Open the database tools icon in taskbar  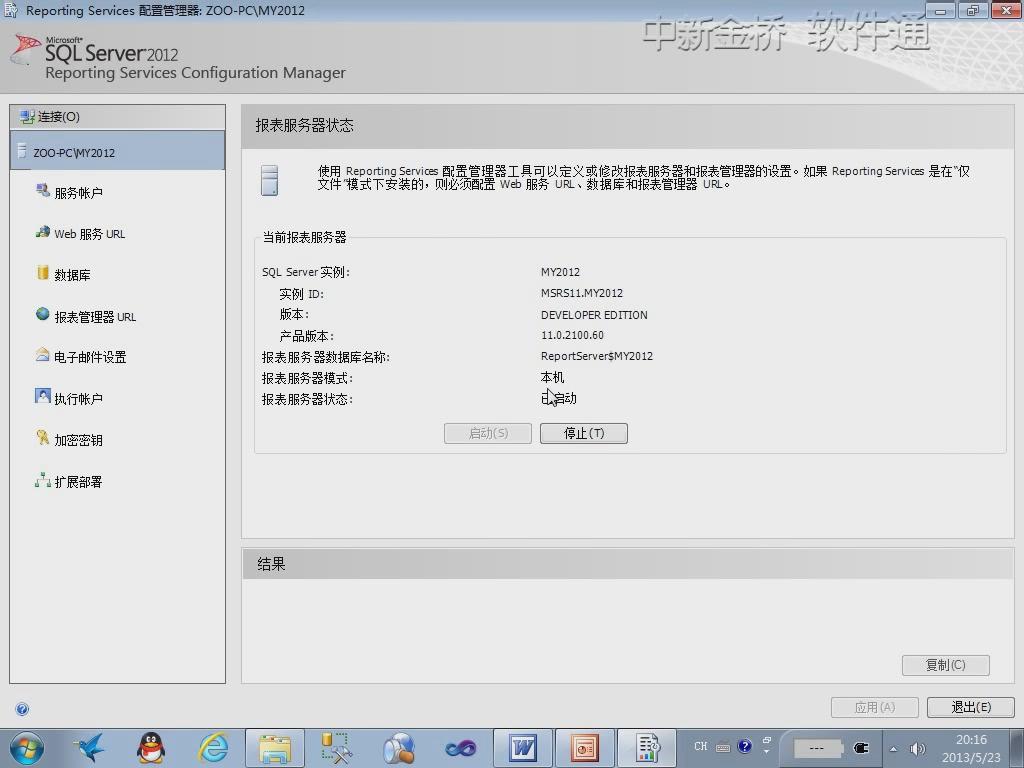pyautogui.click(x=336, y=748)
